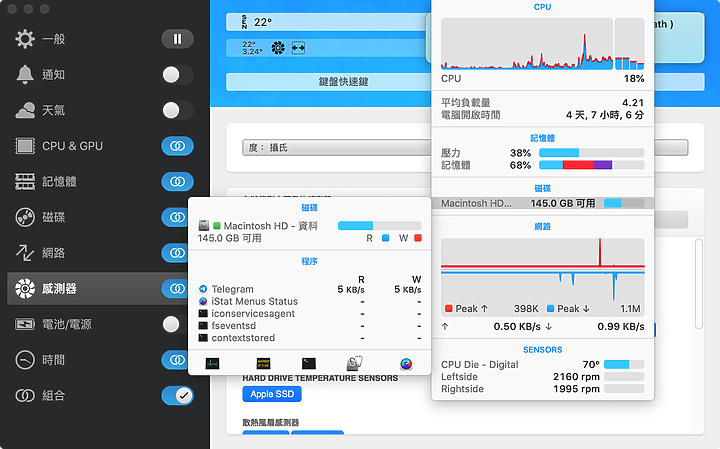720x449 pixels.
Task: Click the arrows icon beside the fan preview
Action: coord(298,48)
